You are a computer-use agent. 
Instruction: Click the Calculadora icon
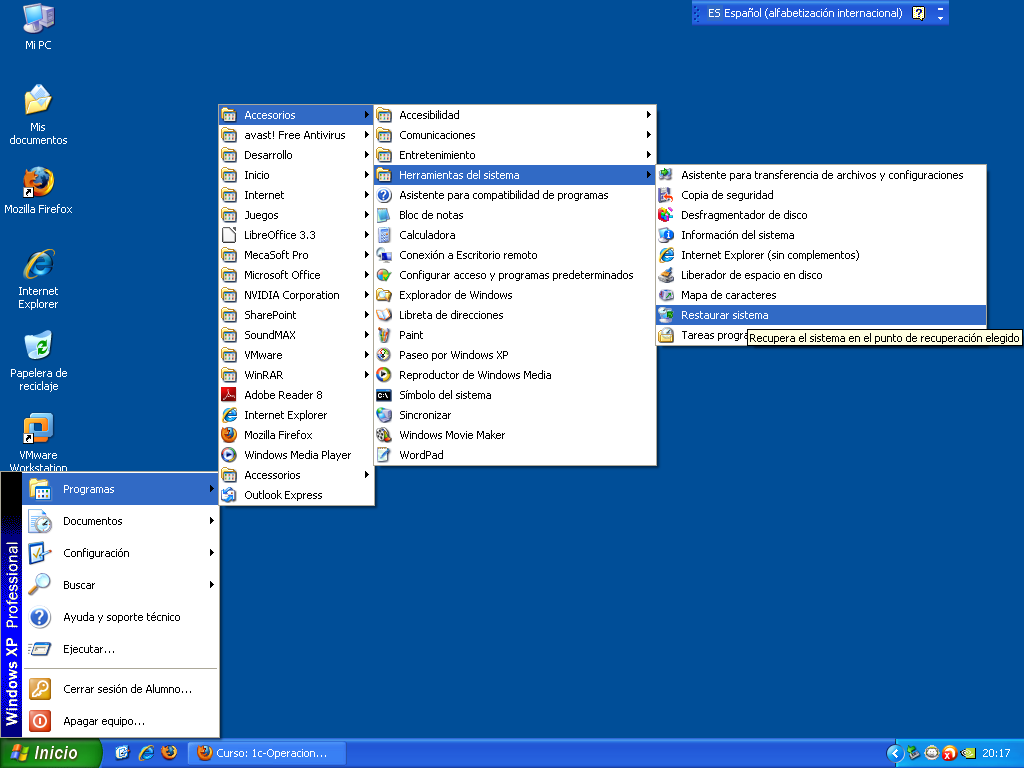384,235
